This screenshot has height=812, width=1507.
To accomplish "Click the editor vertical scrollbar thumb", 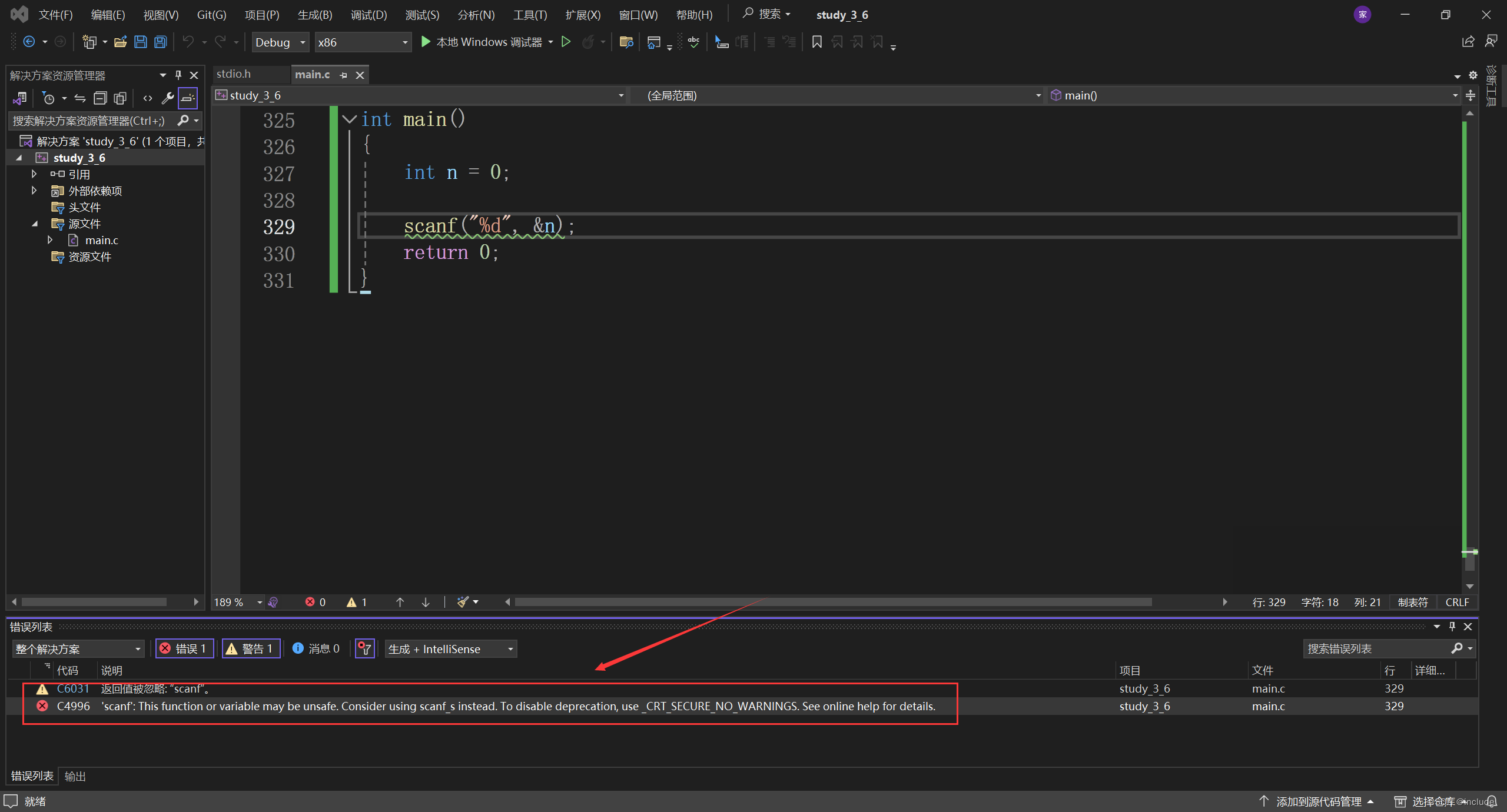I will pyautogui.click(x=1470, y=559).
